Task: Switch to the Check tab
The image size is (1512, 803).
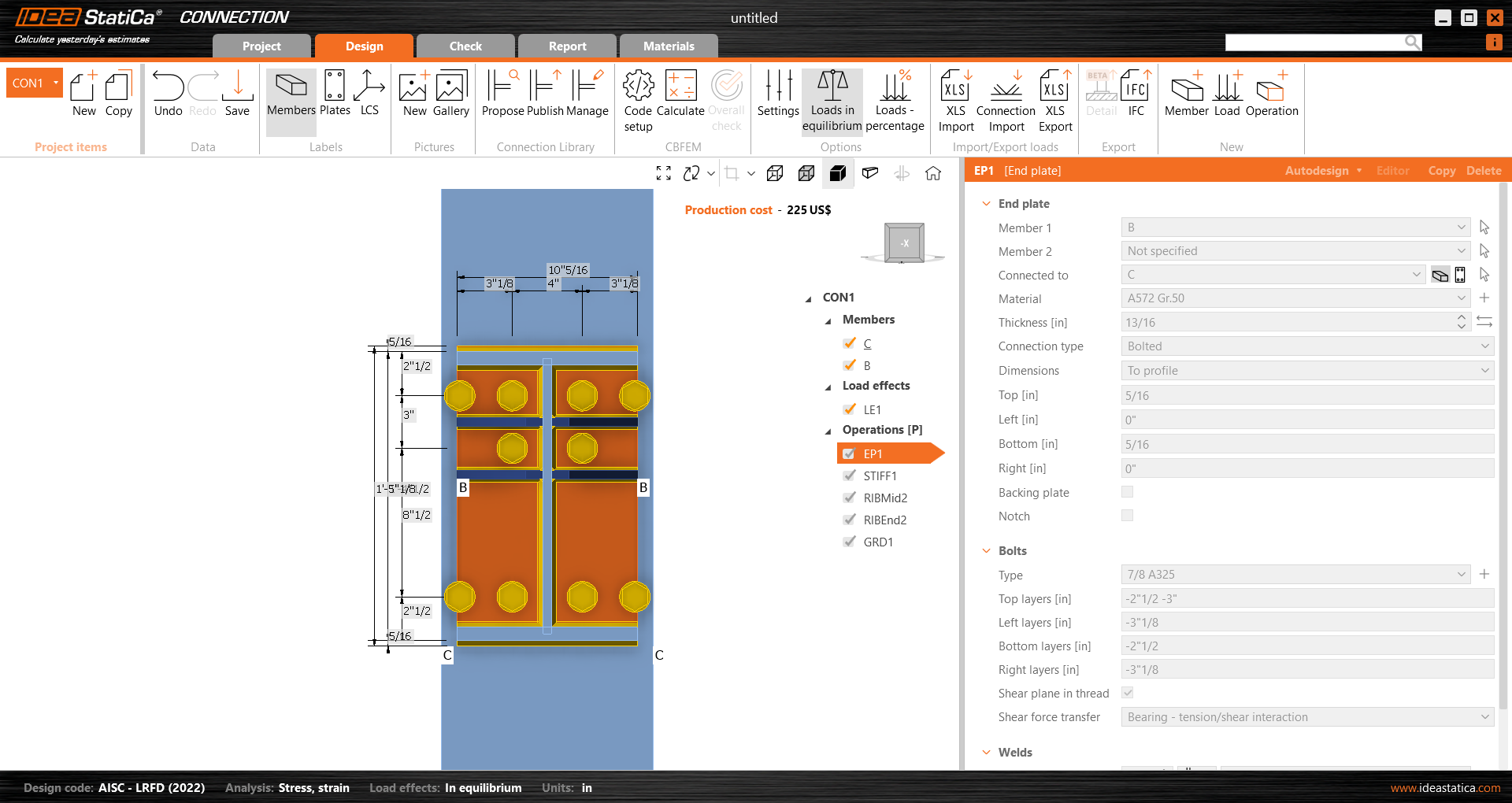Action: [x=465, y=46]
